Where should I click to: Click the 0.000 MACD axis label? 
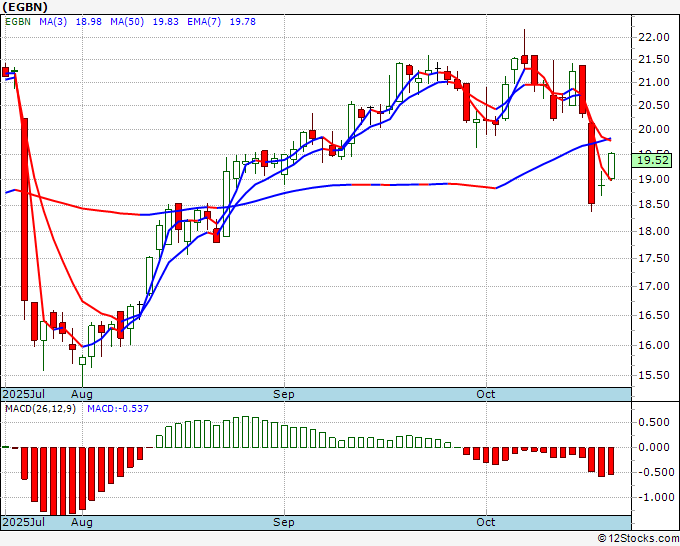click(654, 448)
